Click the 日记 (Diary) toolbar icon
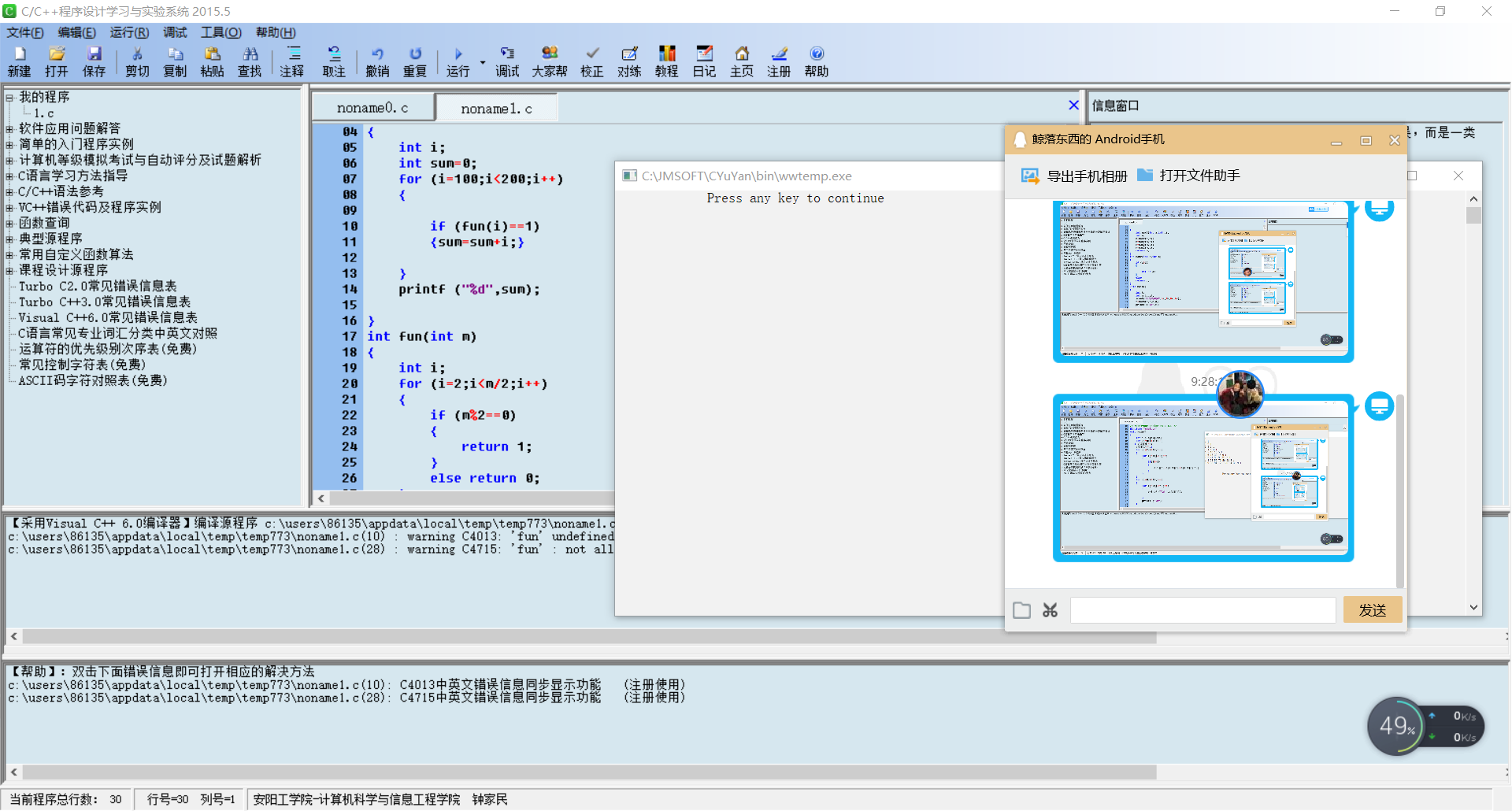The height and width of the screenshot is (811, 1512). (704, 61)
